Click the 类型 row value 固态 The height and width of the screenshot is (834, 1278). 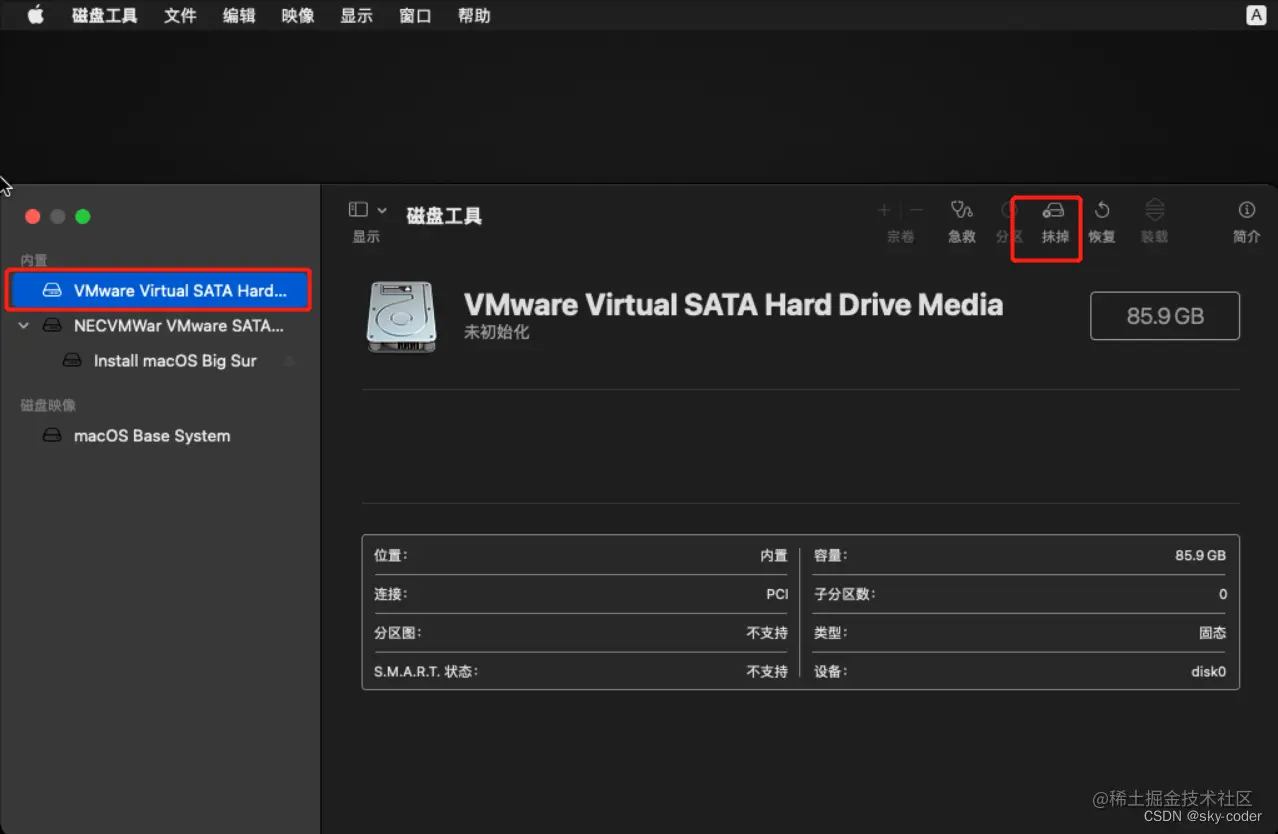1213,633
